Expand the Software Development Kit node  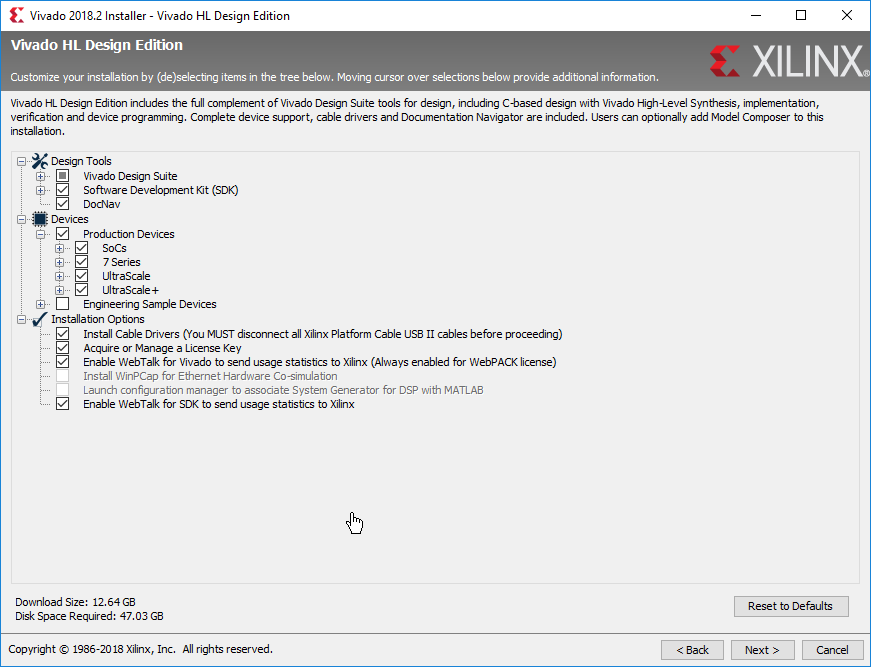[41, 190]
